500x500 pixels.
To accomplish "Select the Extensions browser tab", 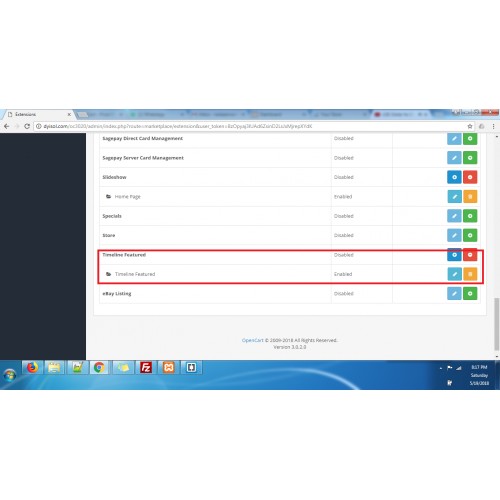I will (38, 114).
